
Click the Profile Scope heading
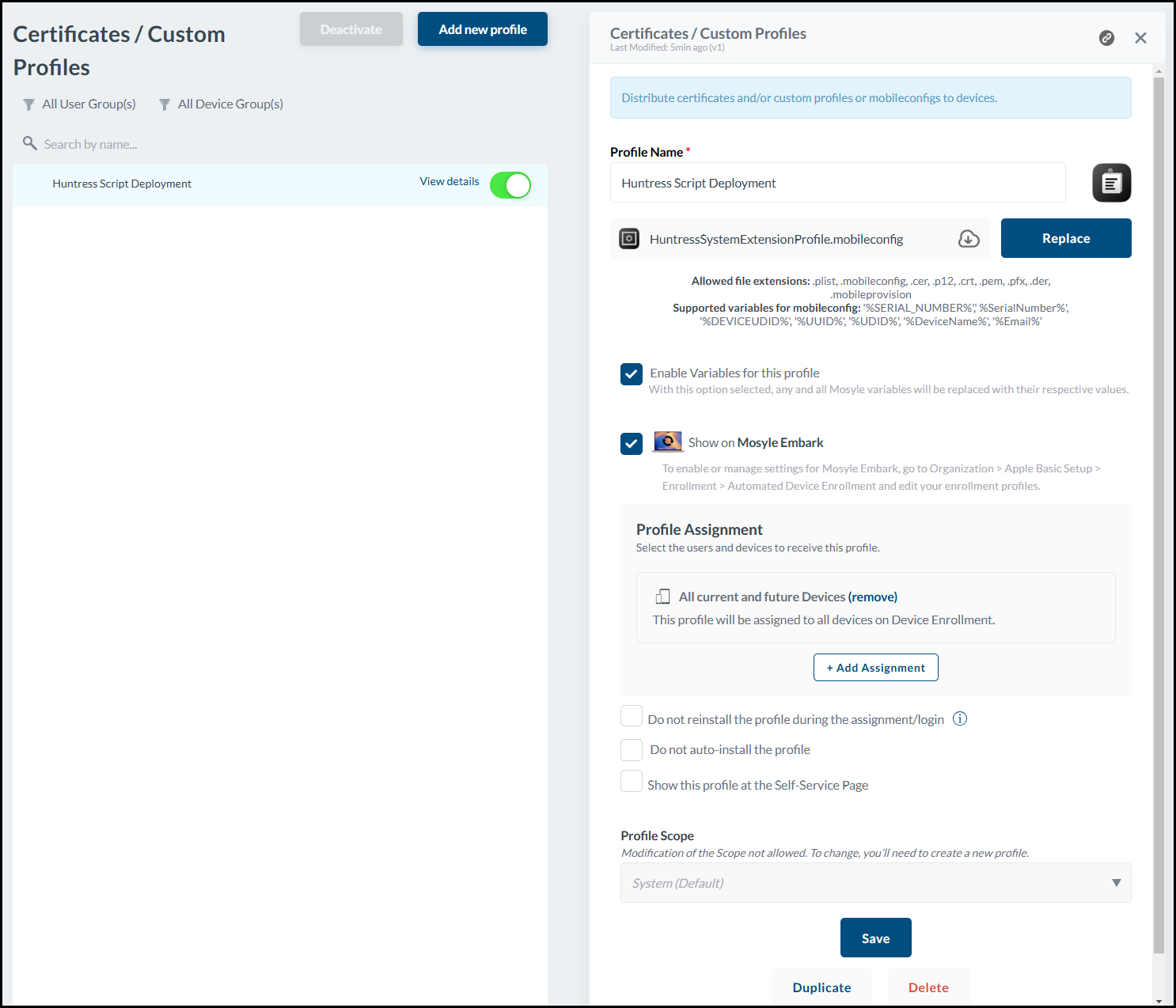[x=657, y=836]
